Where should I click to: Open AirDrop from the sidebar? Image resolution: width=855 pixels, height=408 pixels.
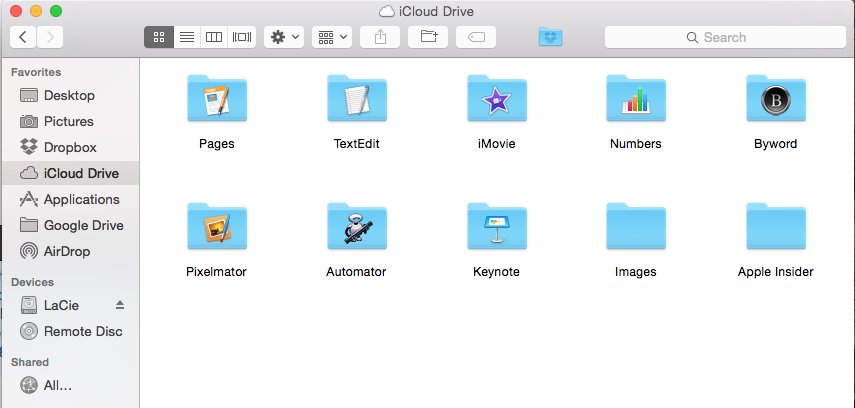coord(70,251)
